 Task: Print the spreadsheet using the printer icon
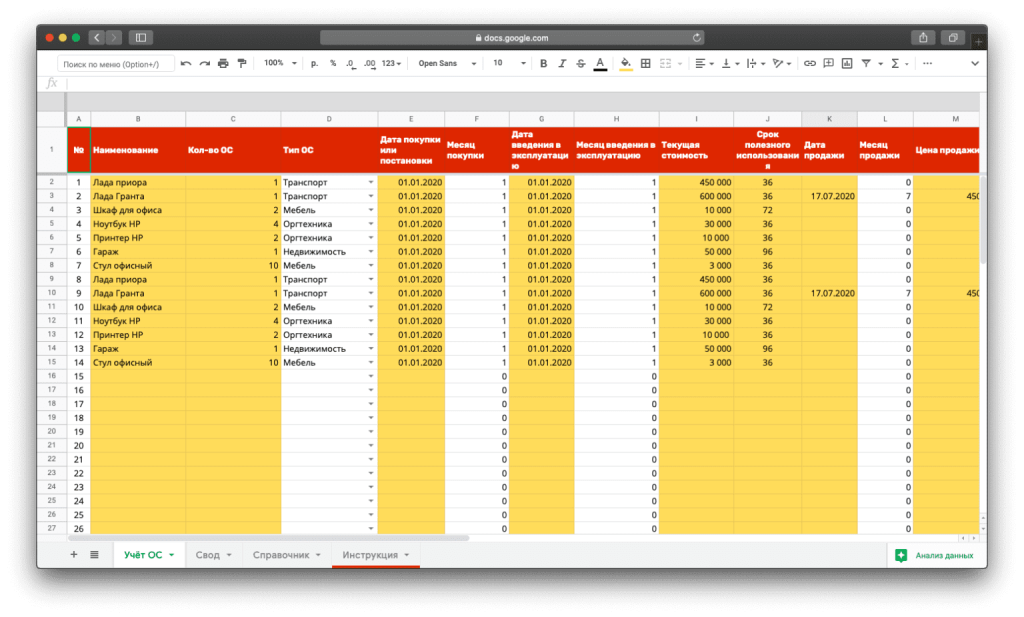(x=223, y=63)
